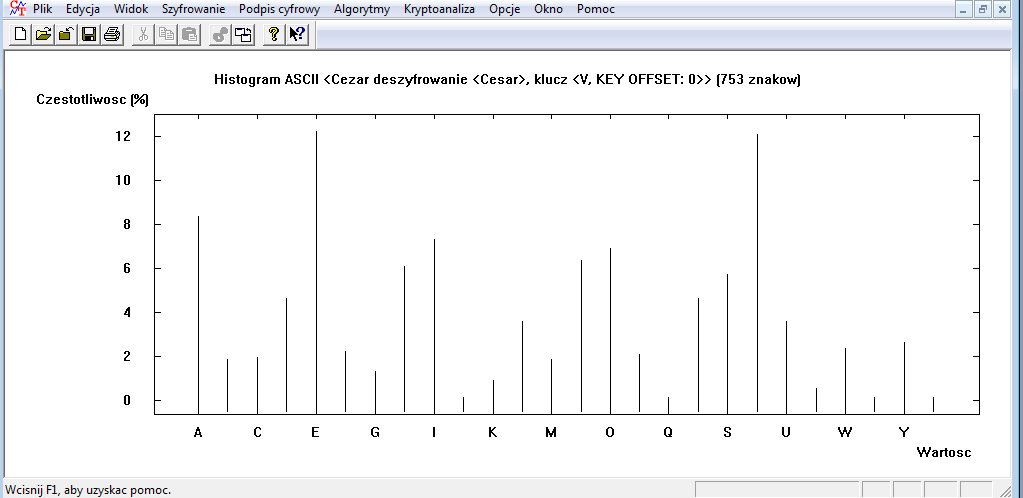Image resolution: width=1023 pixels, height=498 pixels.
Task: Open the Edycja menu
Action: pyautogui.click(x=83, y=9)
